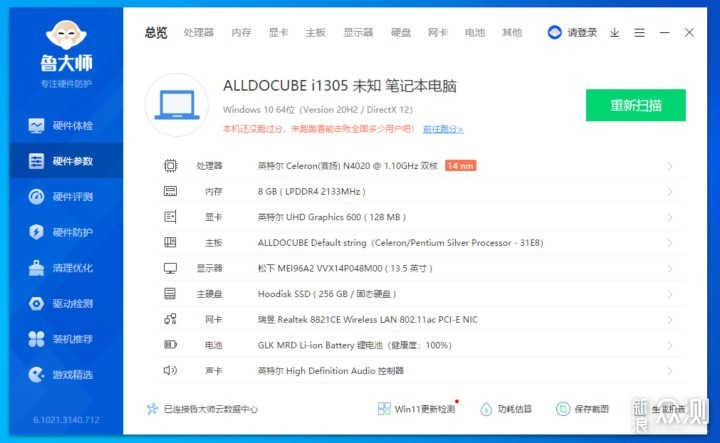
Task: Click the Windows 10 64位 version text
Action: [x=318, y=110]
